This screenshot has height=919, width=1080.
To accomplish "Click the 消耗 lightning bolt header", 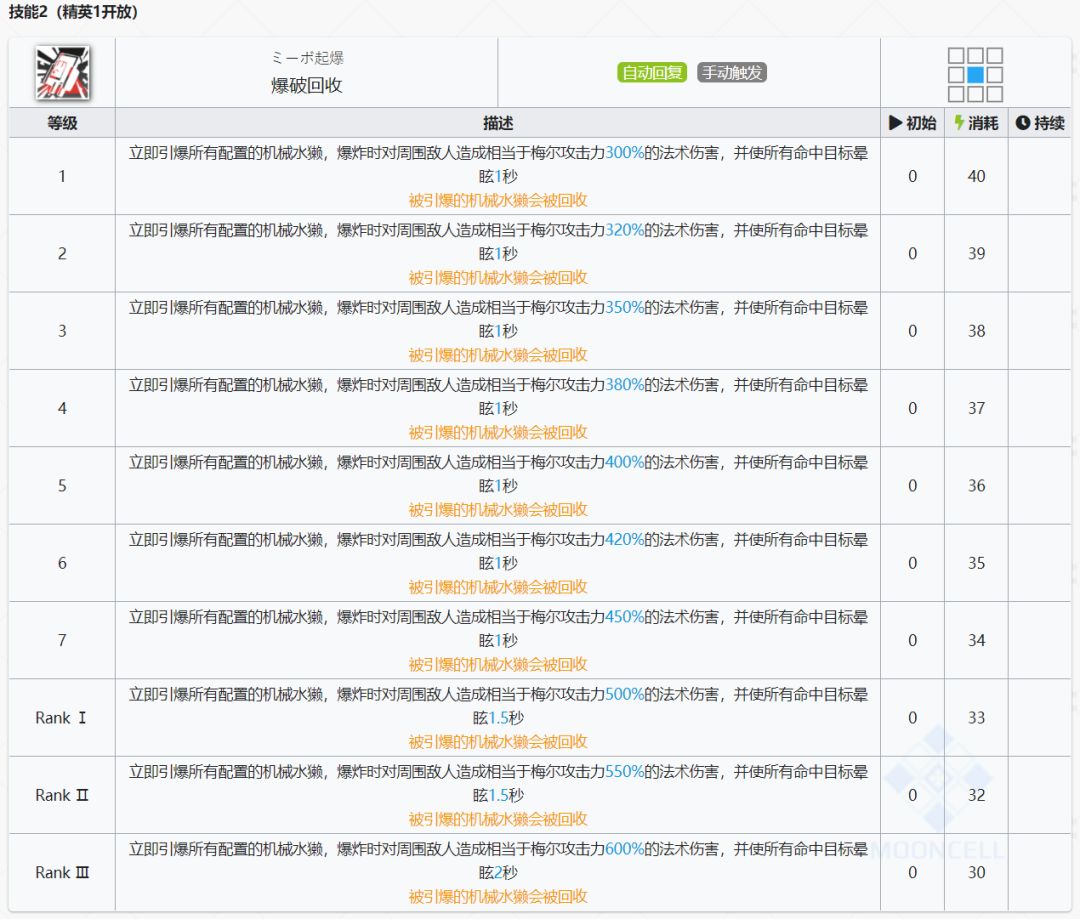I will (976, 123).
